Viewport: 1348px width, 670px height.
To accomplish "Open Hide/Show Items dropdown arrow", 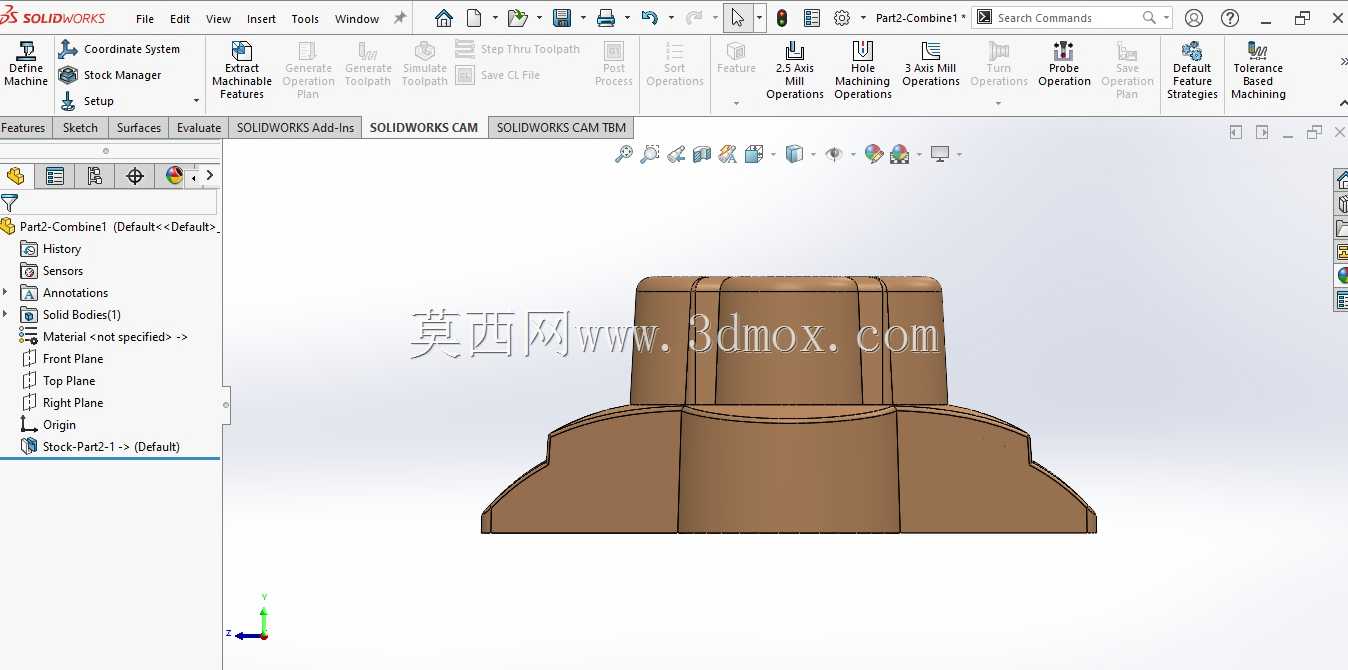I will (x=853, y=154).
